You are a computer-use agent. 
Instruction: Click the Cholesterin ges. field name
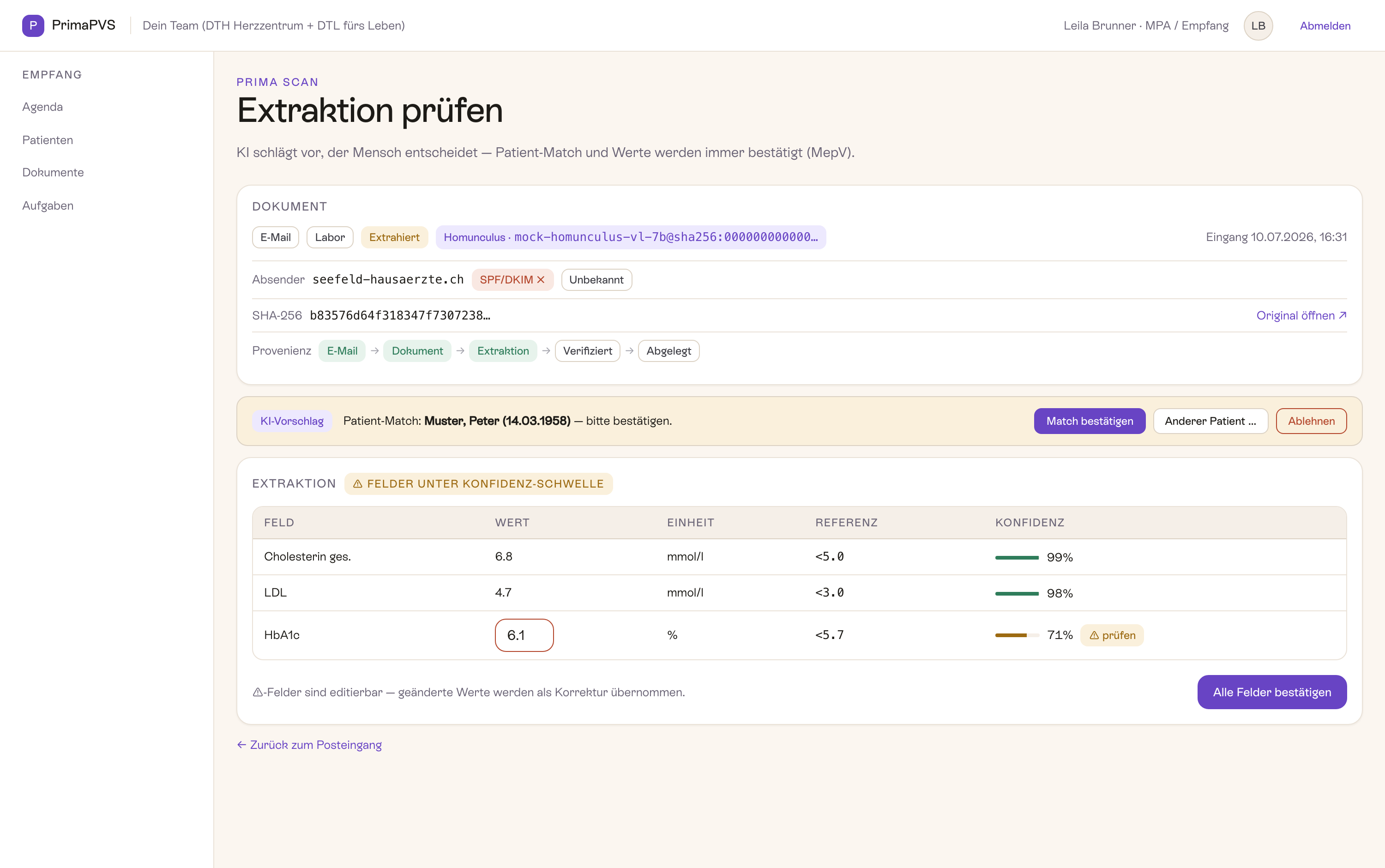(x=307, y=556)
